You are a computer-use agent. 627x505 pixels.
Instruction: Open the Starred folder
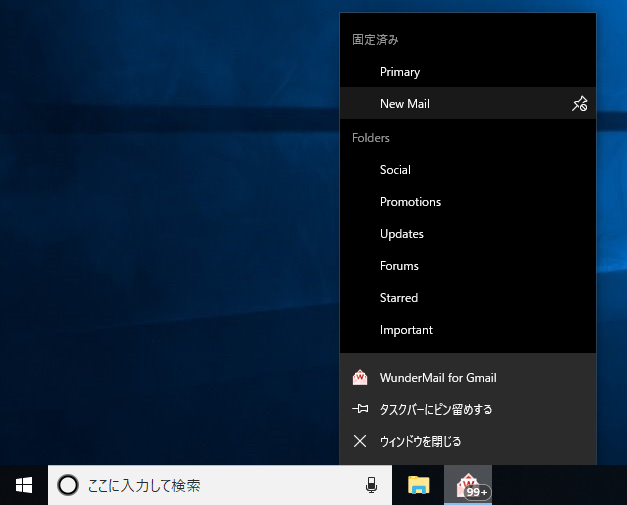tap(468, 298)
